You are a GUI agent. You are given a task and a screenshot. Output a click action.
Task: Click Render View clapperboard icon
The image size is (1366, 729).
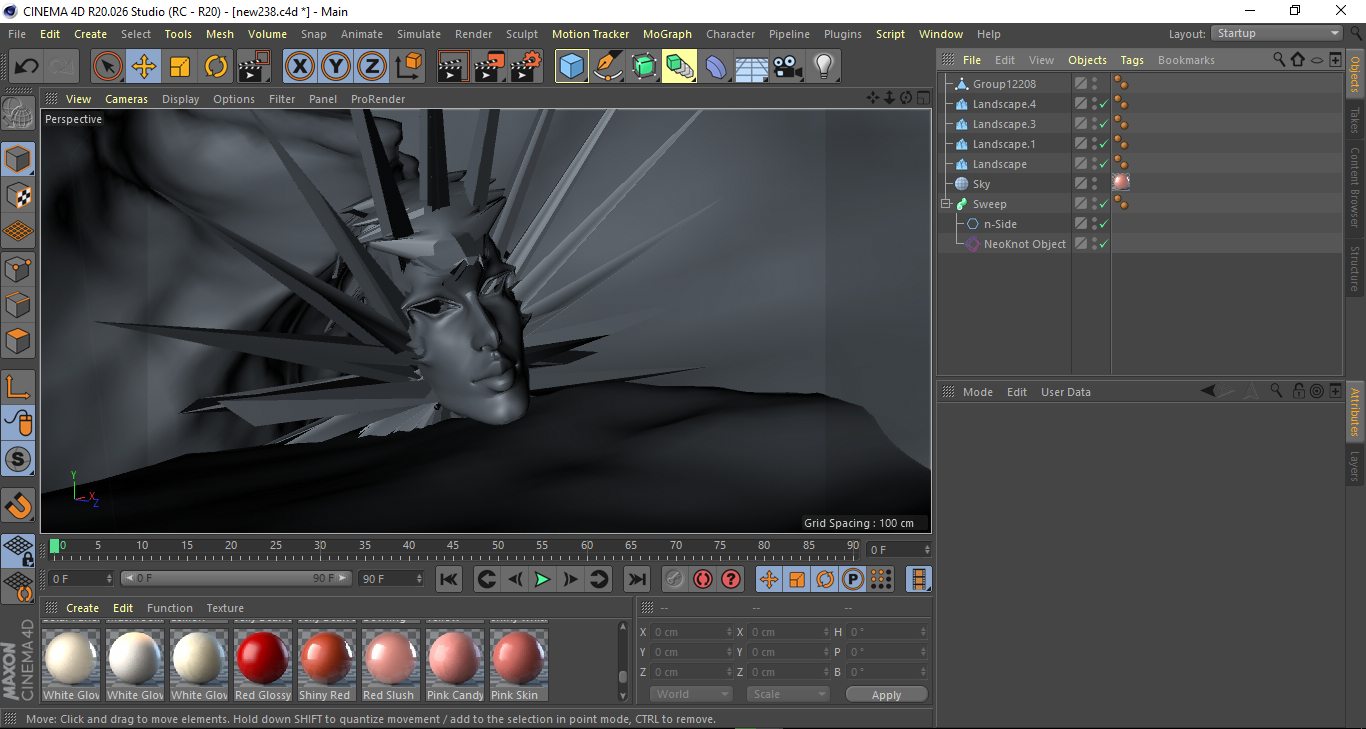[454, 67]
